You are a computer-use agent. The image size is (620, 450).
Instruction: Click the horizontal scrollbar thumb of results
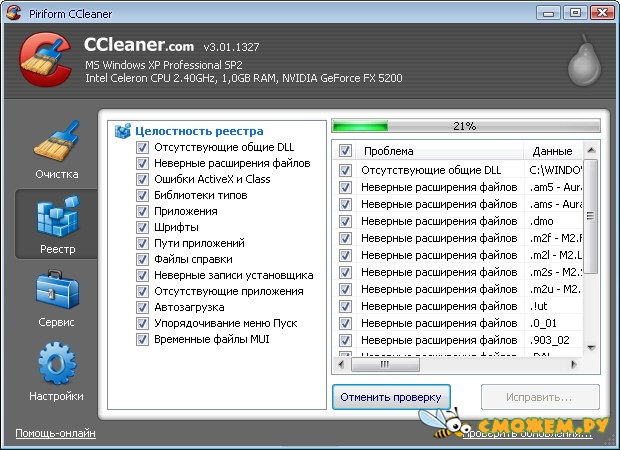[385, 364]
